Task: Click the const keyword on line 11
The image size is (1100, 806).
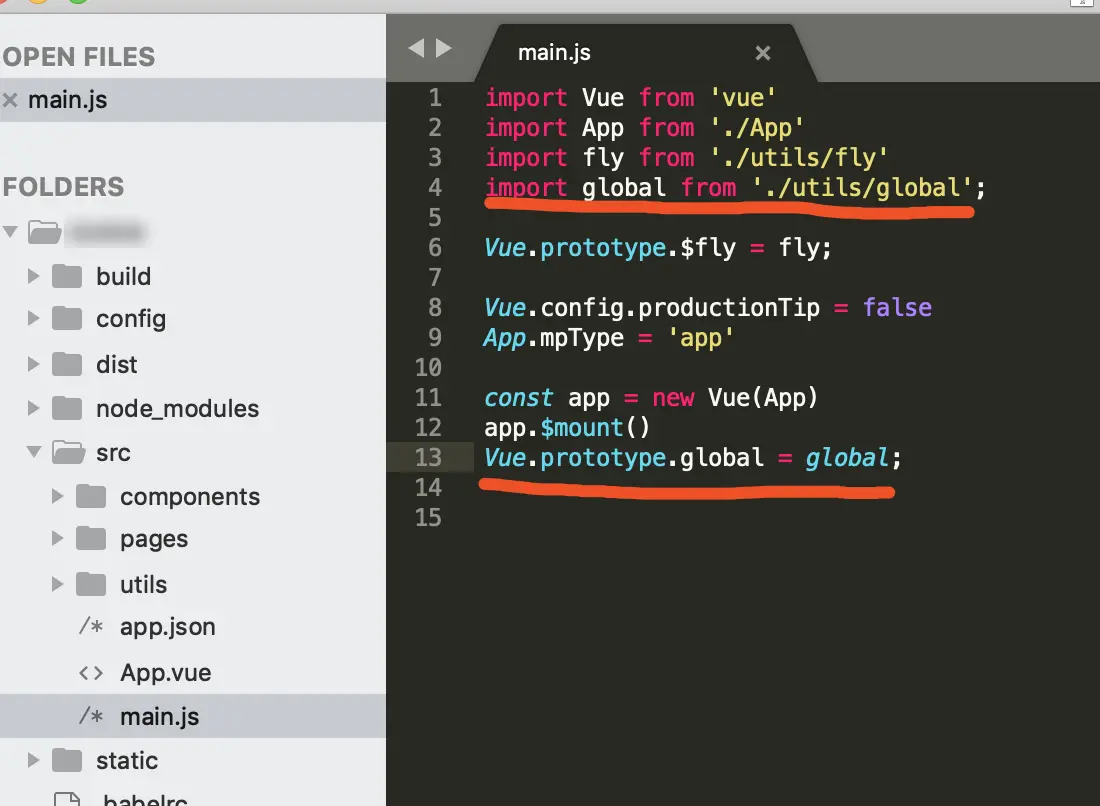Action: pyautogui.click(x=518, y=398)
